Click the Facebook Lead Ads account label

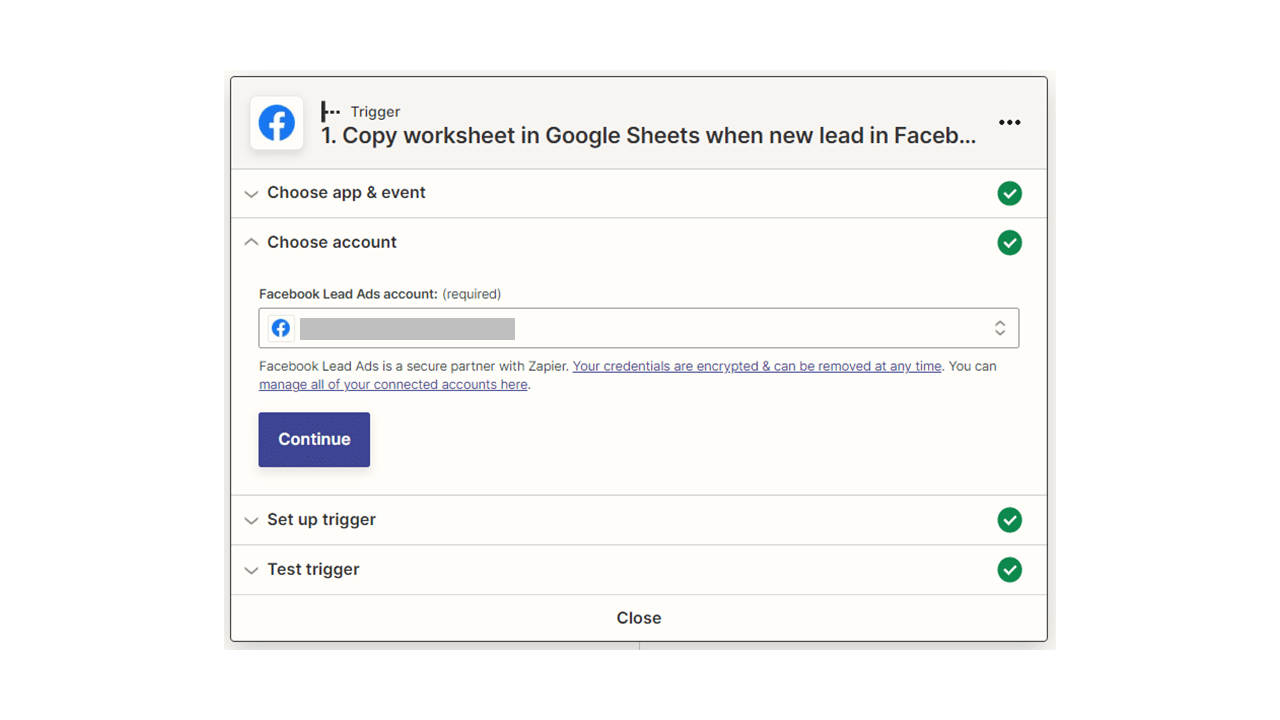(x=348, y=294)
